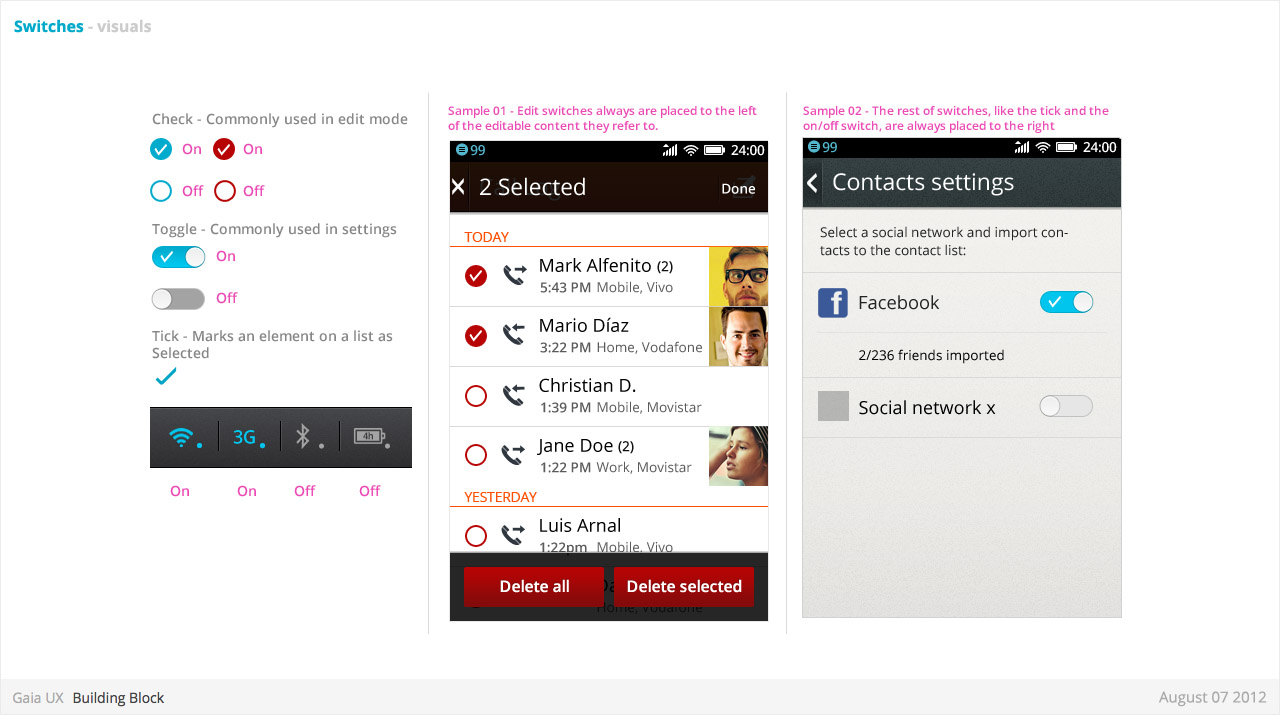This screenshot has width=1280, height=715.
Task: Click the call icon next to Christian D.
Action: pyautogui.click(x=514, y=396)
